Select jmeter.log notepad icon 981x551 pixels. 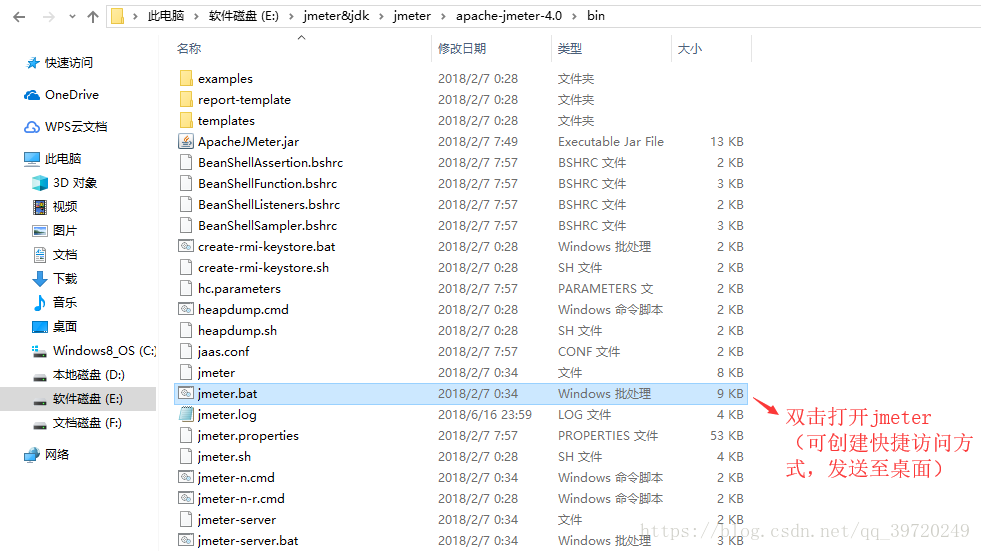(x=186, y=414)
